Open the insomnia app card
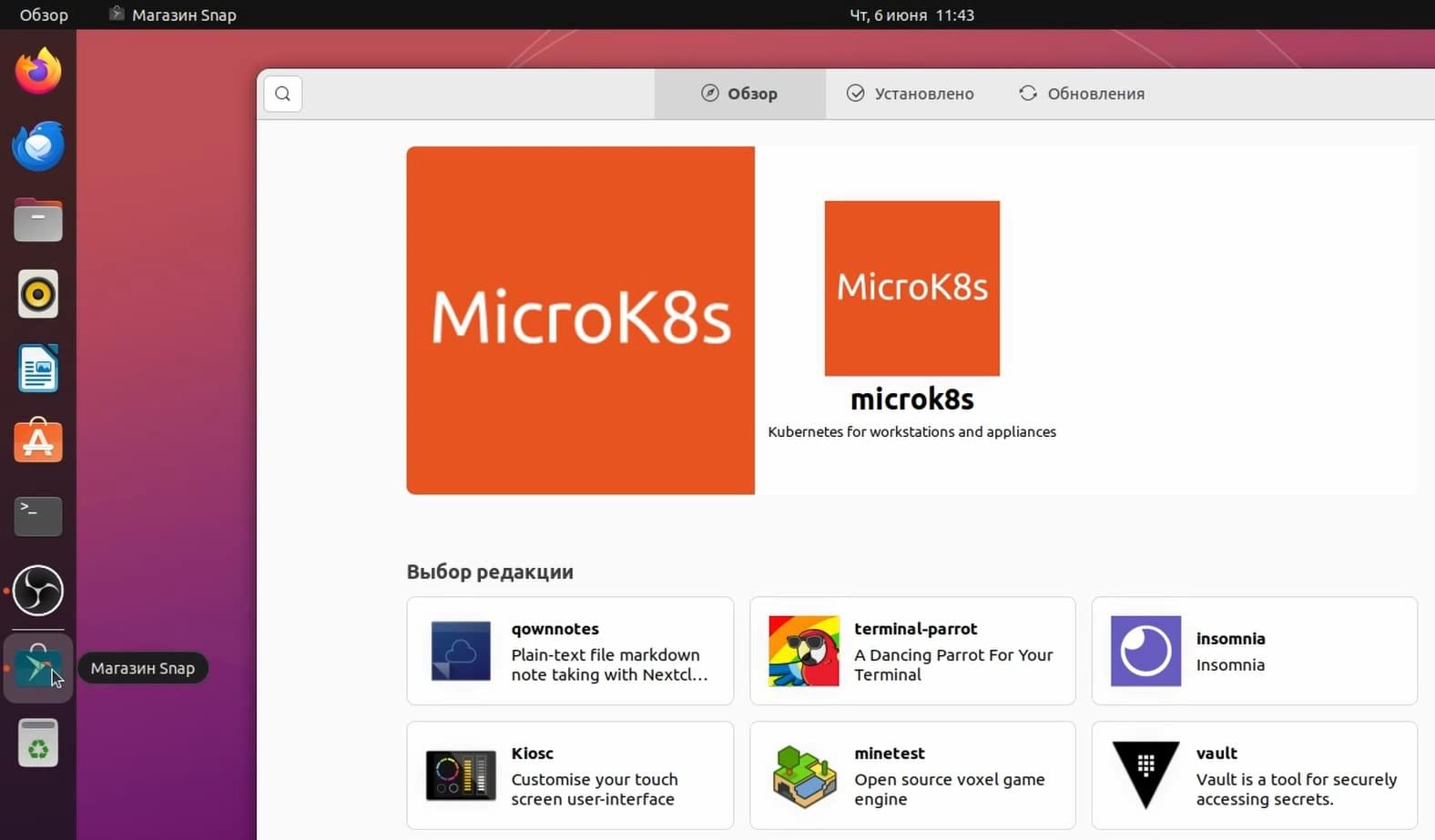 (x=1255, y=651)
